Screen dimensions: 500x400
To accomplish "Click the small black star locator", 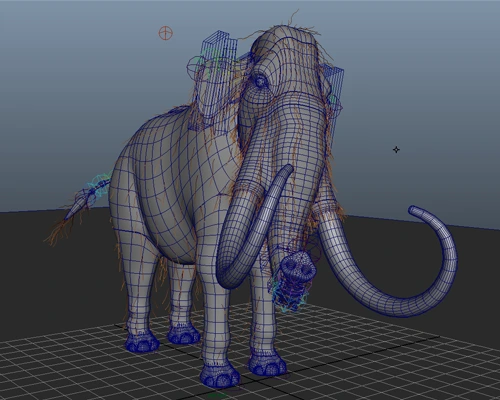I will pos(396,150).
